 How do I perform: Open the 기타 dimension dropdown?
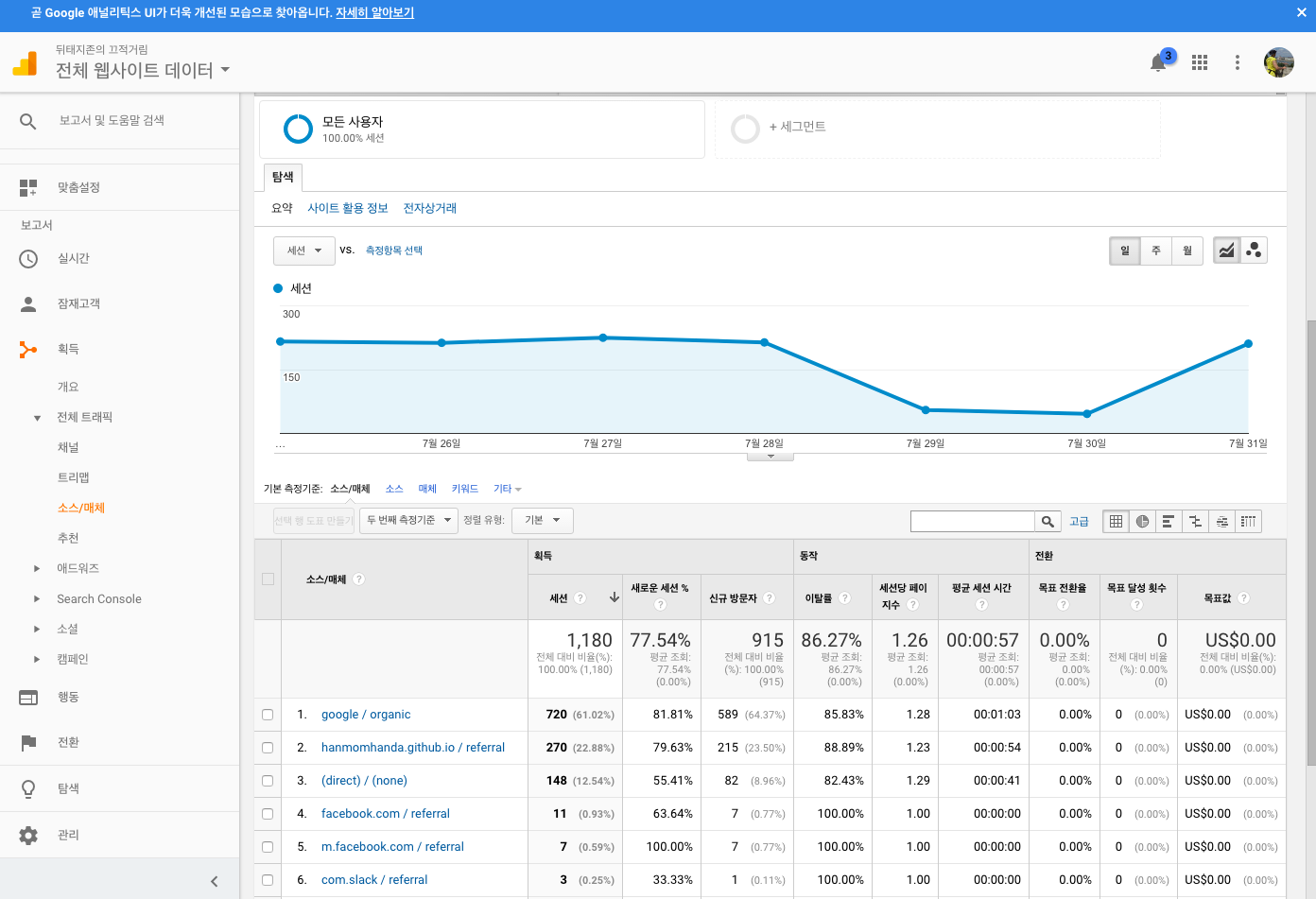(508, 489)
